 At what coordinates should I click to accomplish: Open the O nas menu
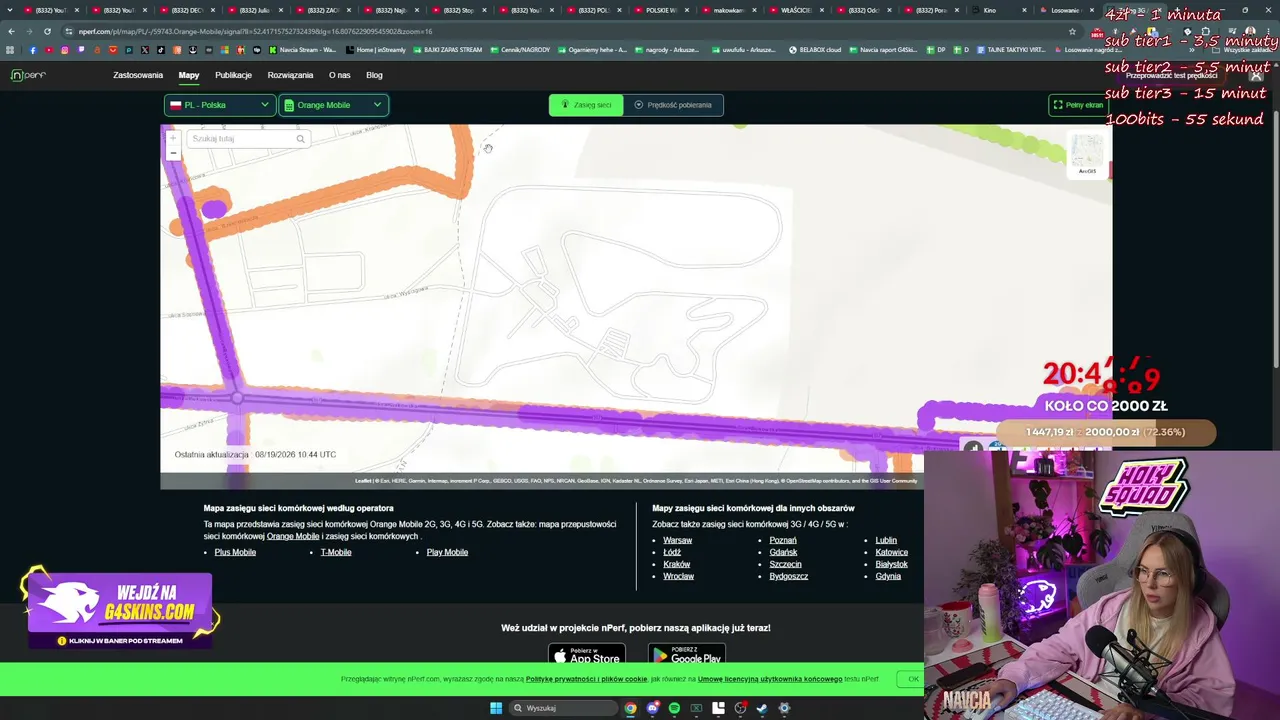click(x=340, y=75)
